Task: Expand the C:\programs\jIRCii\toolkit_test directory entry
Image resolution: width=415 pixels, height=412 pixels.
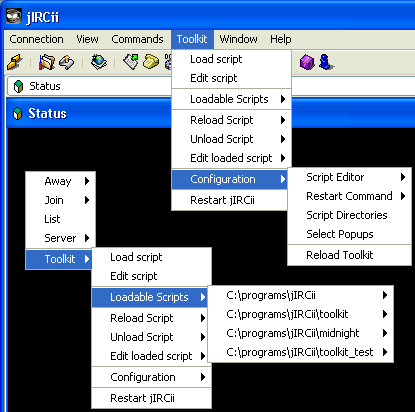Action: [x=301, y=352]
